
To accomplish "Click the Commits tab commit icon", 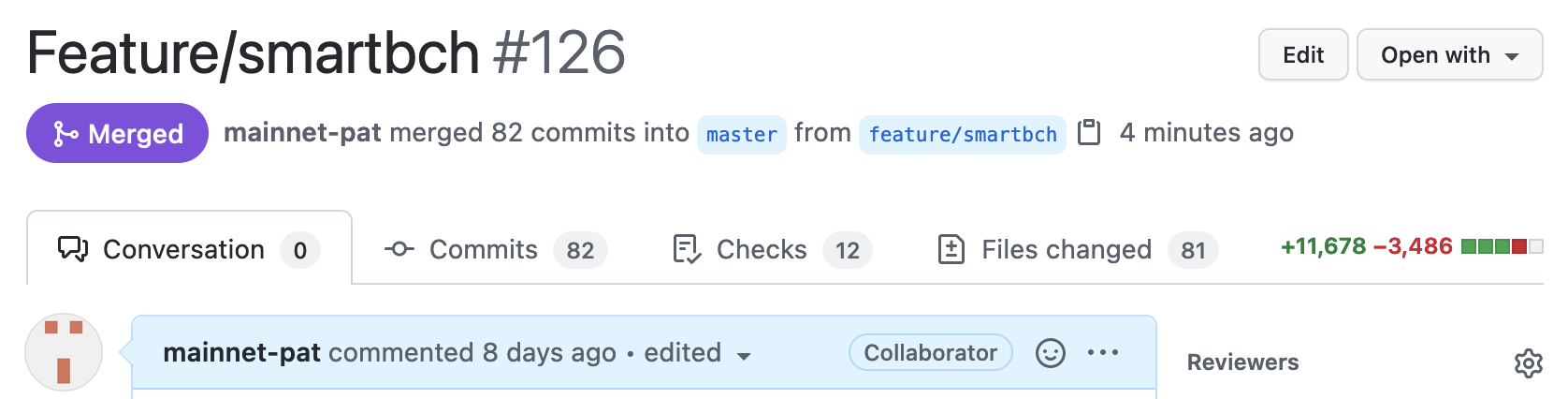I will pos(399,249).
